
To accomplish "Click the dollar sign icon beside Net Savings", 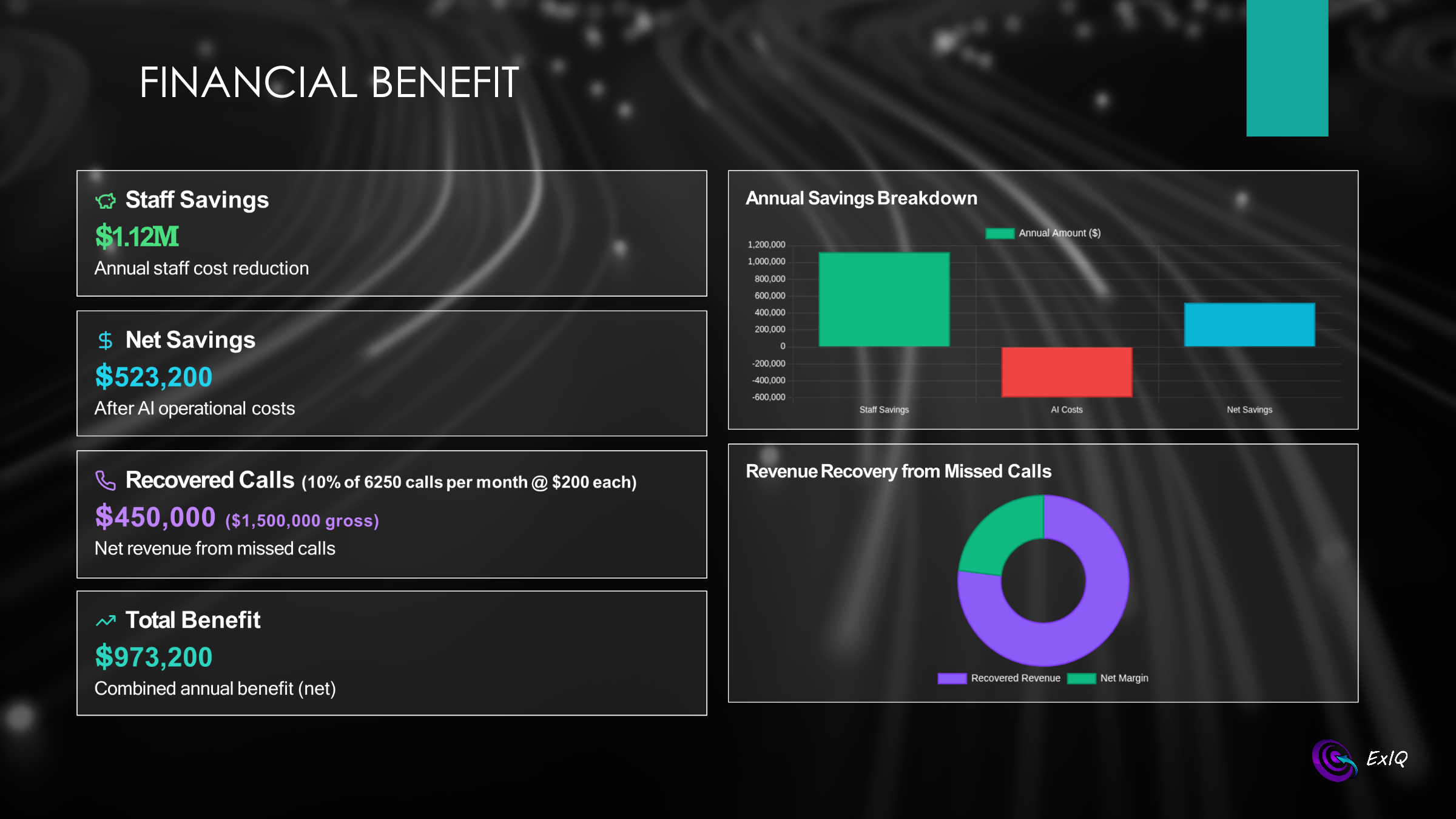I will click(106, 340).
